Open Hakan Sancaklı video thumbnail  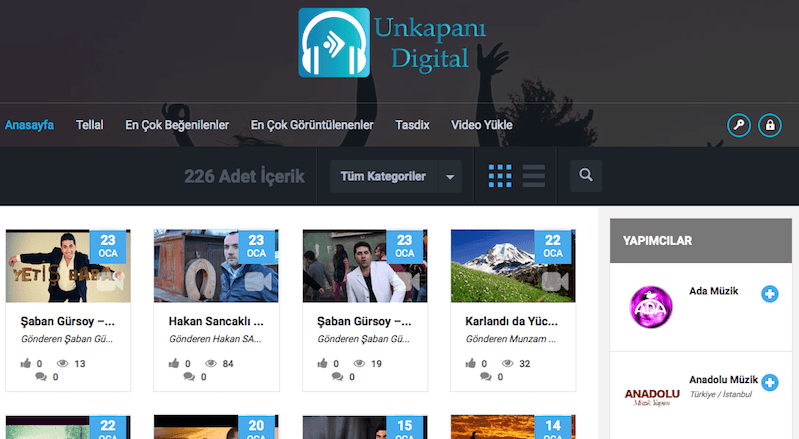pos(216,266)
